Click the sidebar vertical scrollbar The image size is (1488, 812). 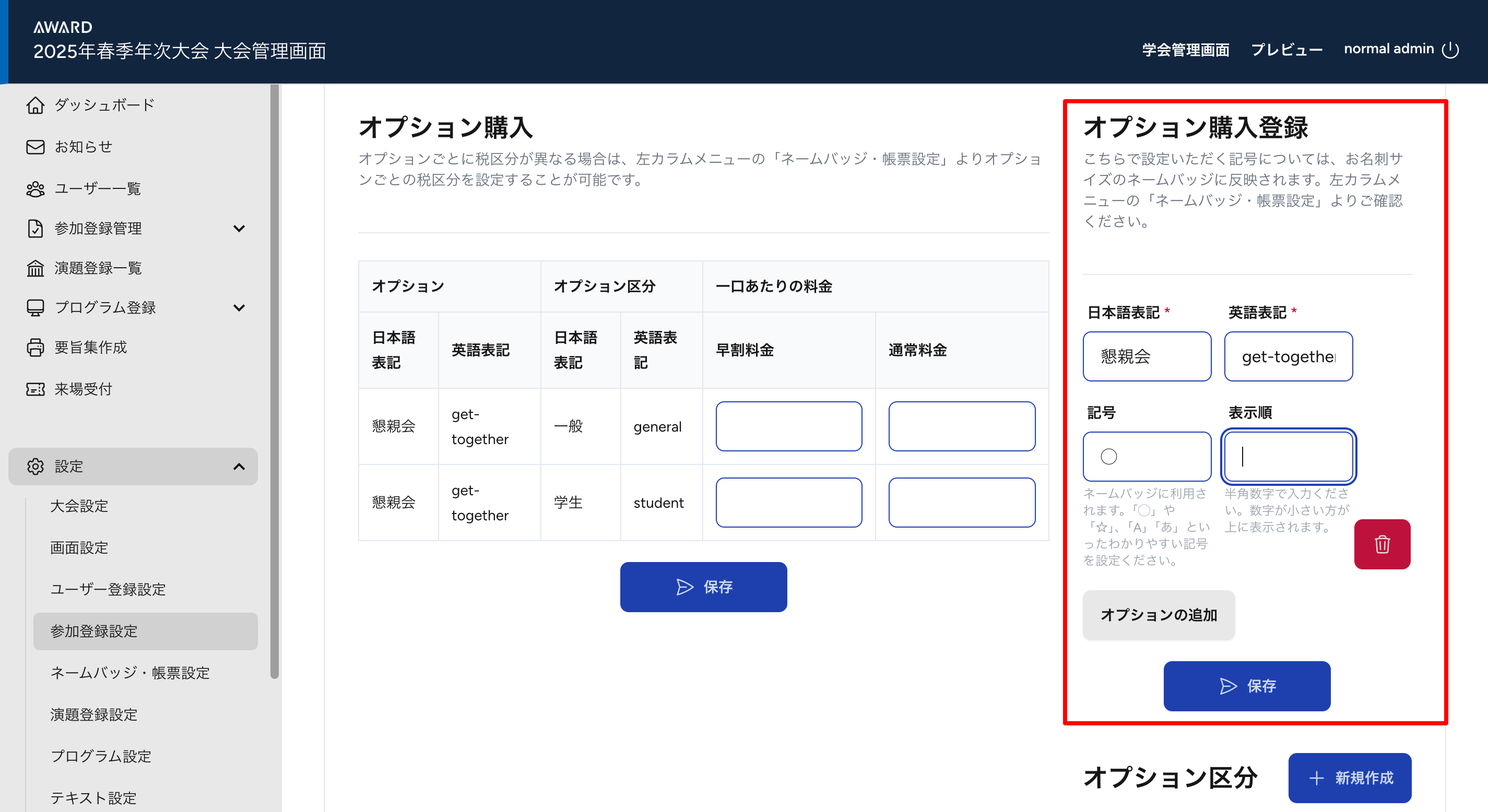tap(275, 381)
